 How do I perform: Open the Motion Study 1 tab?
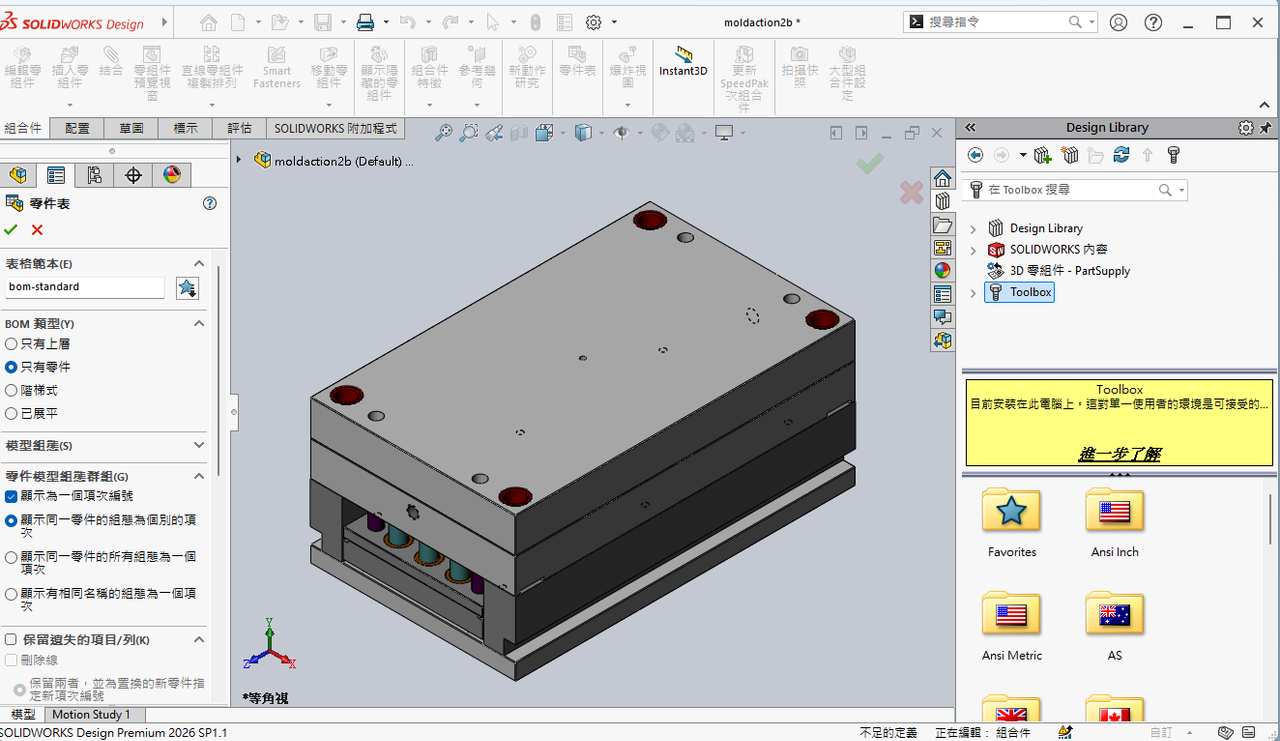tap(91, 715)
